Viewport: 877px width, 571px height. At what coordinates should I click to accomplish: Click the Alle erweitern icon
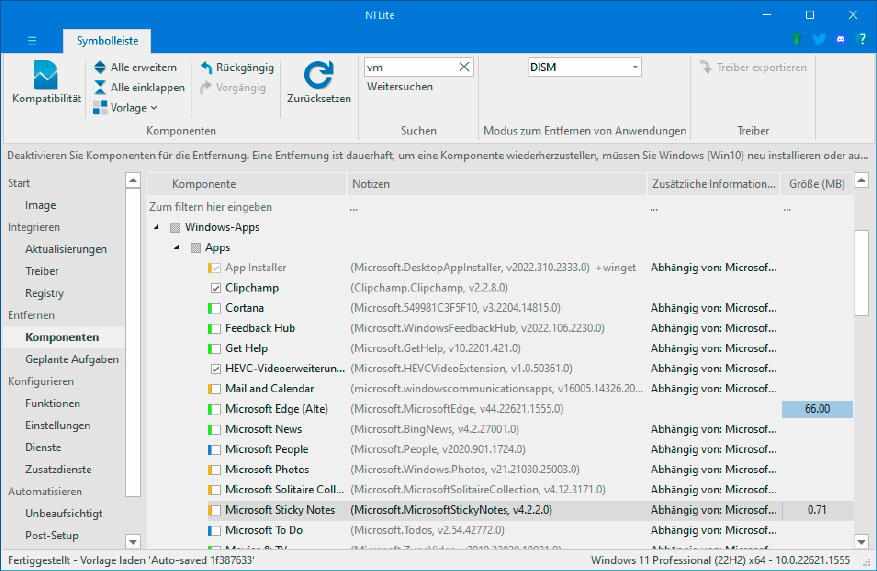[x=100, y=67]
